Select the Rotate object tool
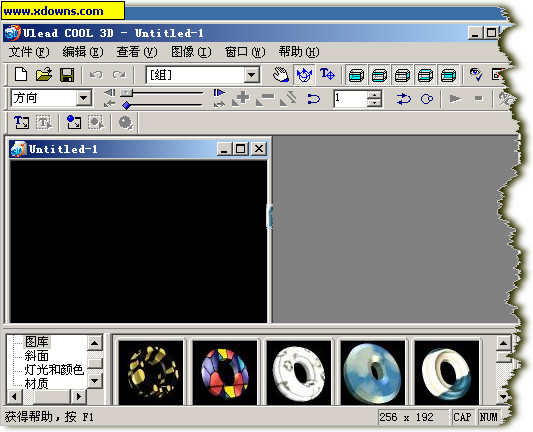 click(x=304, y=74)
